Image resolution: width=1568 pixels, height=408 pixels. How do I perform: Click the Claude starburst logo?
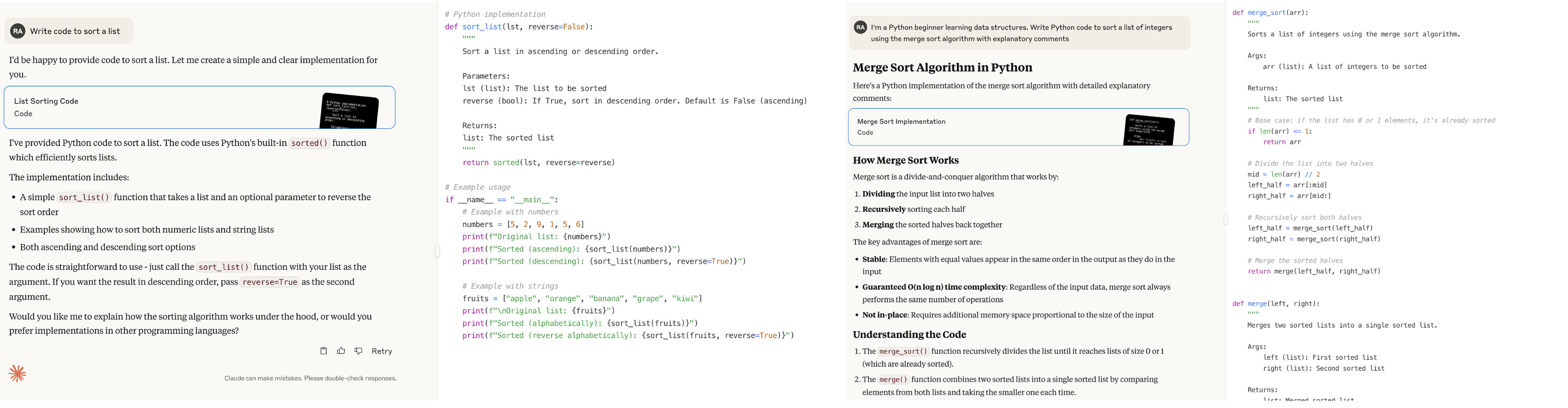tap(18, 373)
